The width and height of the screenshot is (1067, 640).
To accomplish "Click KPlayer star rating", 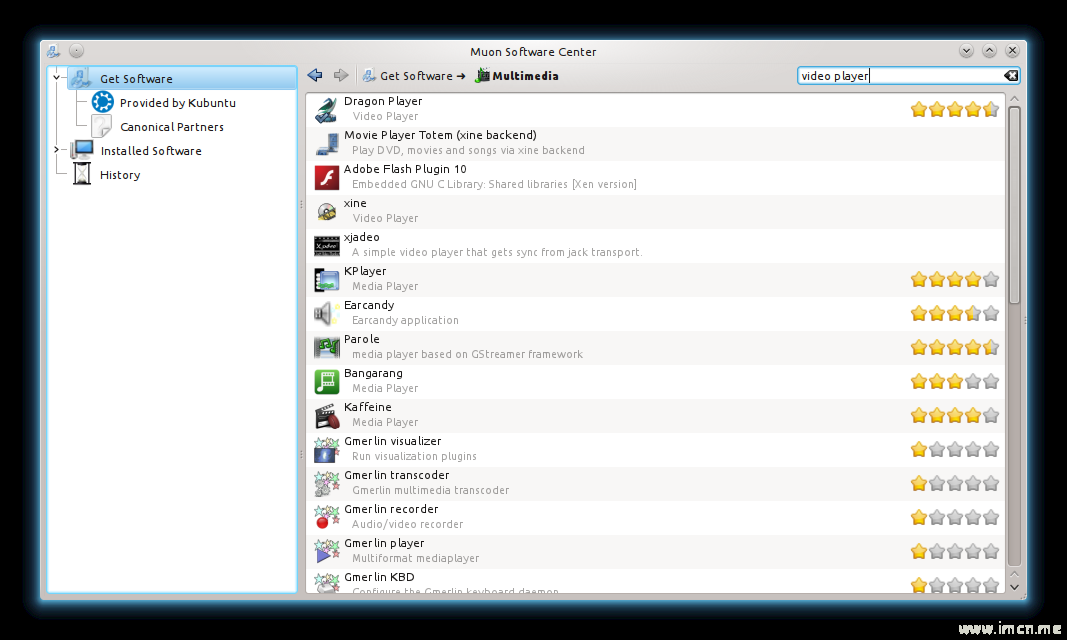I will 955,280.
